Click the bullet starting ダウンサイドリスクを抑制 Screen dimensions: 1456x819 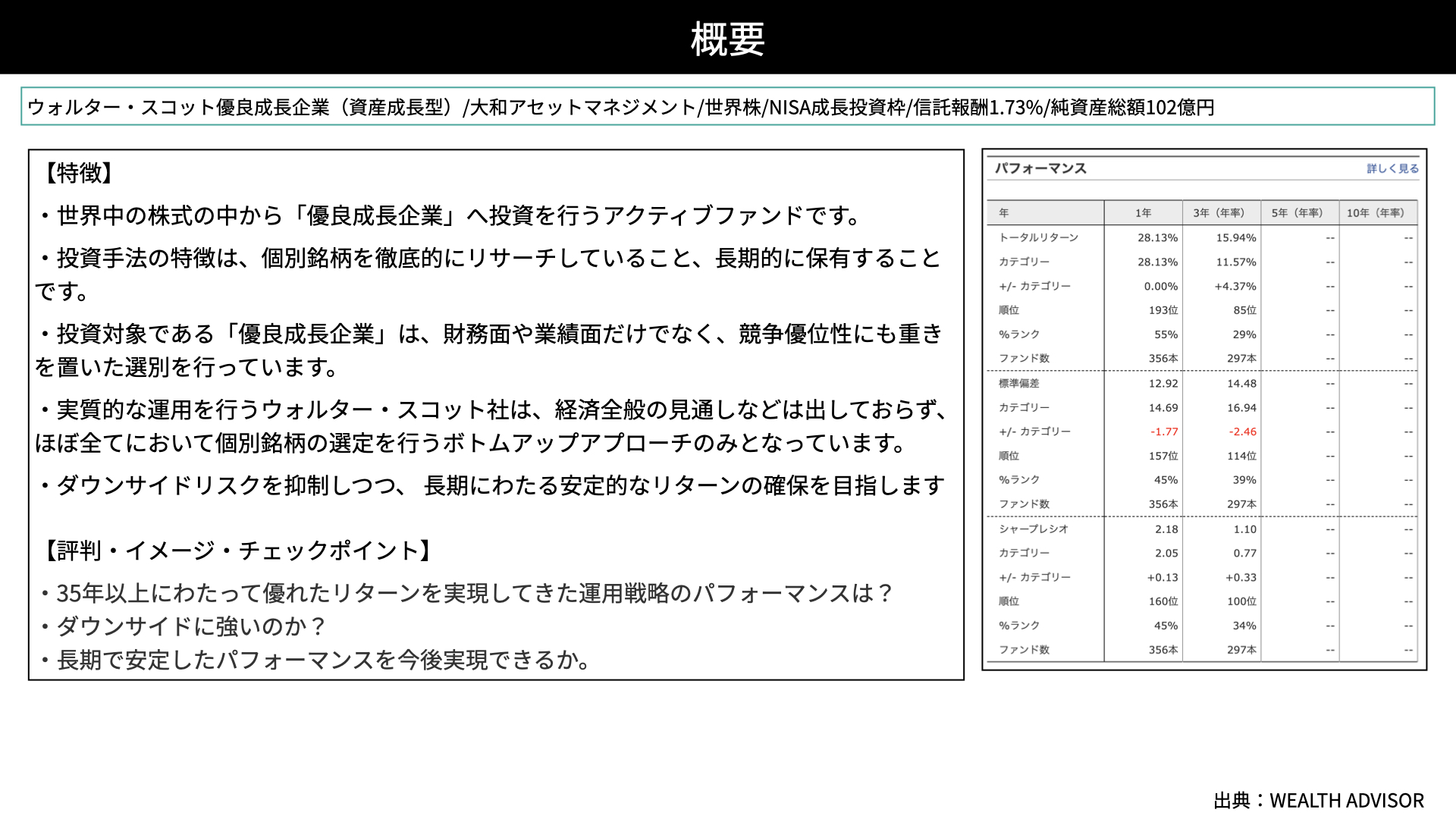pos(491,485)
